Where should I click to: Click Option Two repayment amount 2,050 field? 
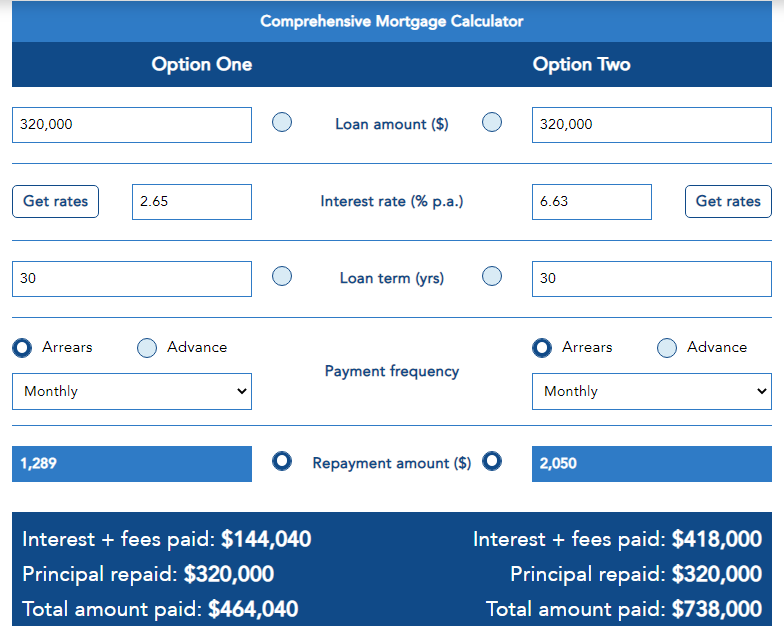click(x=652, y=464)
